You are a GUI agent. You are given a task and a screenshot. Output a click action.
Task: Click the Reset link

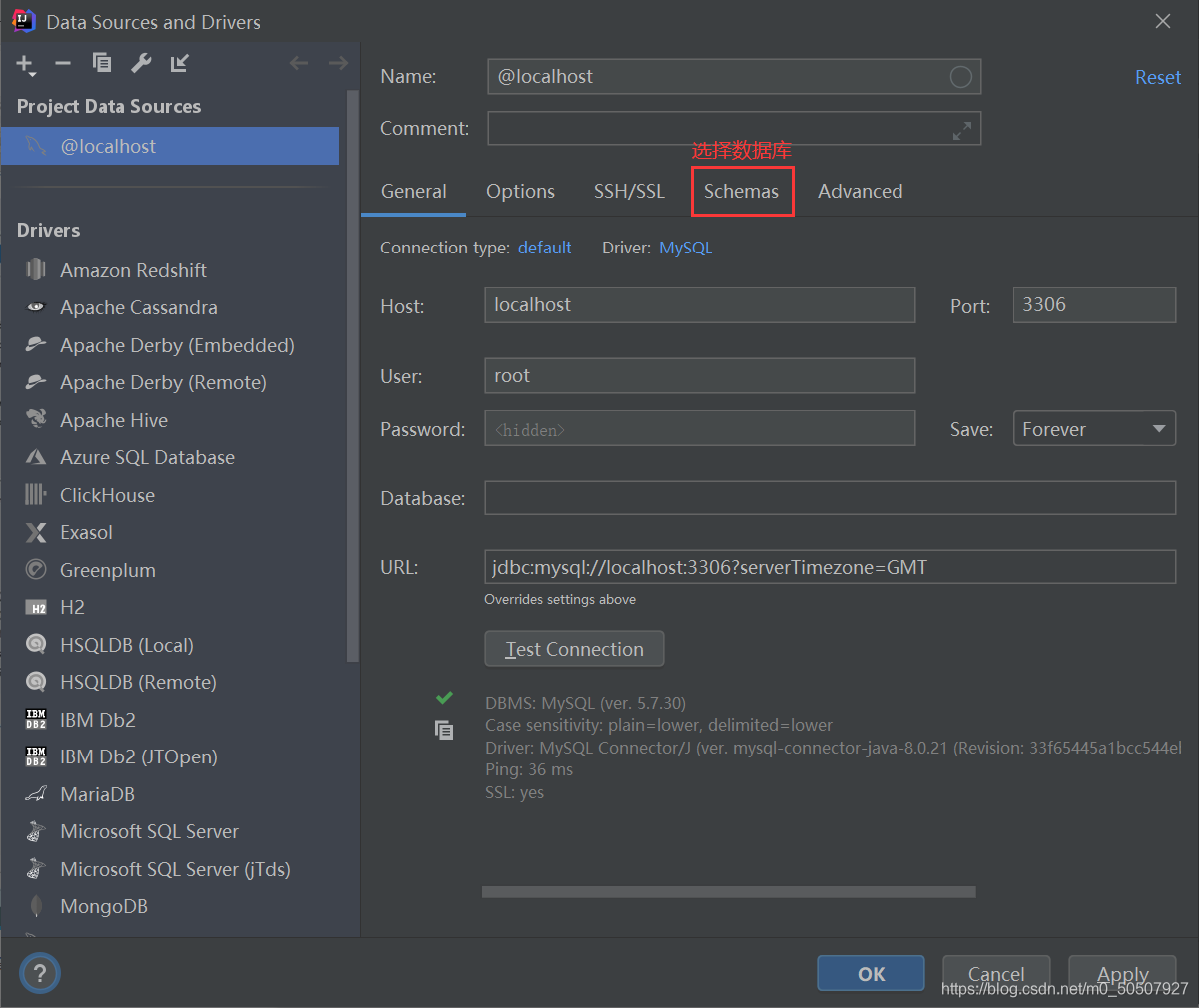tap(1157, 77)
